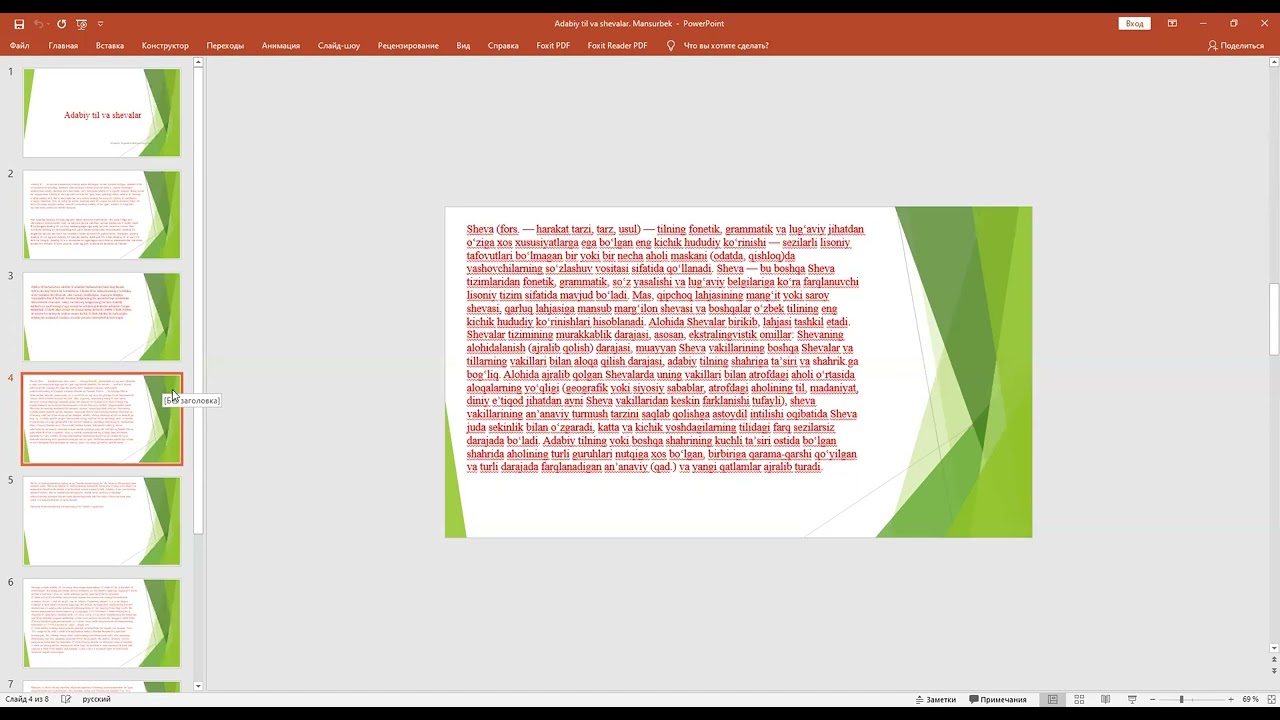Open Ribbon Display Options icon
The width and height of the screenshot is (1280, 720).
(x=1172, y=23)
